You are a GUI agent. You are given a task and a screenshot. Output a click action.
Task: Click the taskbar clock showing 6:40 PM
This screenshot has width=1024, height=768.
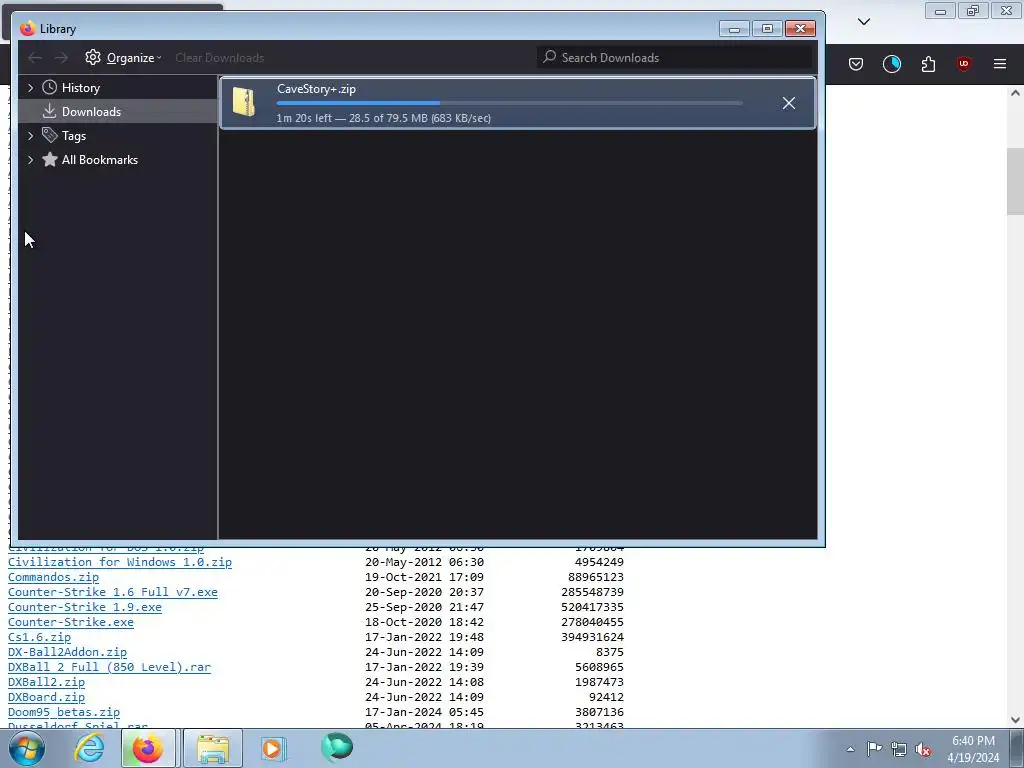click(973, 749)
